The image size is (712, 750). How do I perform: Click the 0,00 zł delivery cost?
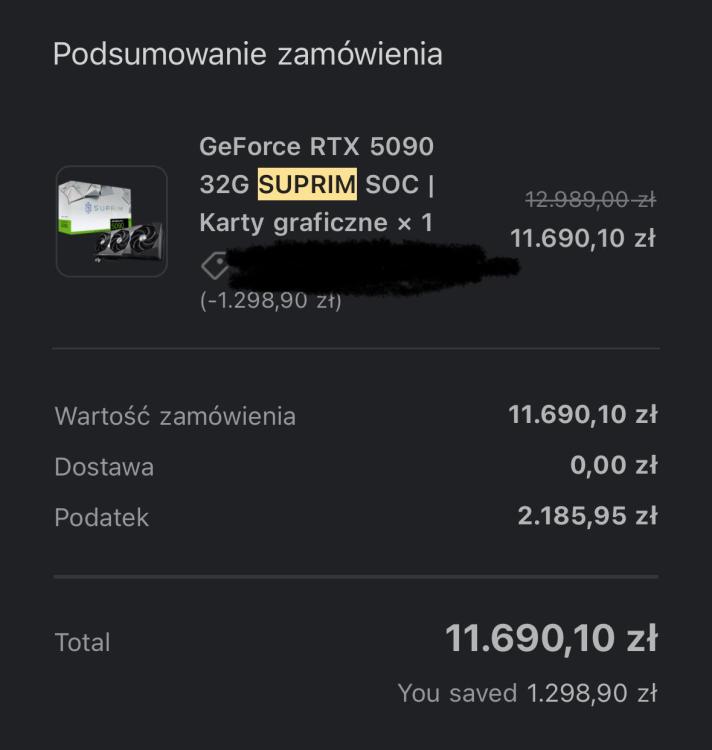click(613, 465)
